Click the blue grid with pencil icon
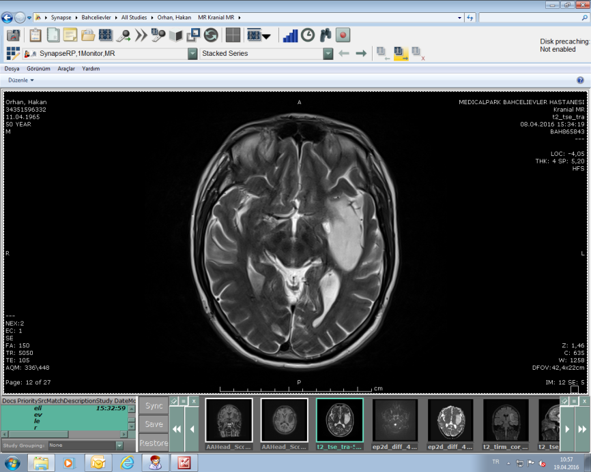 (13, 53)
